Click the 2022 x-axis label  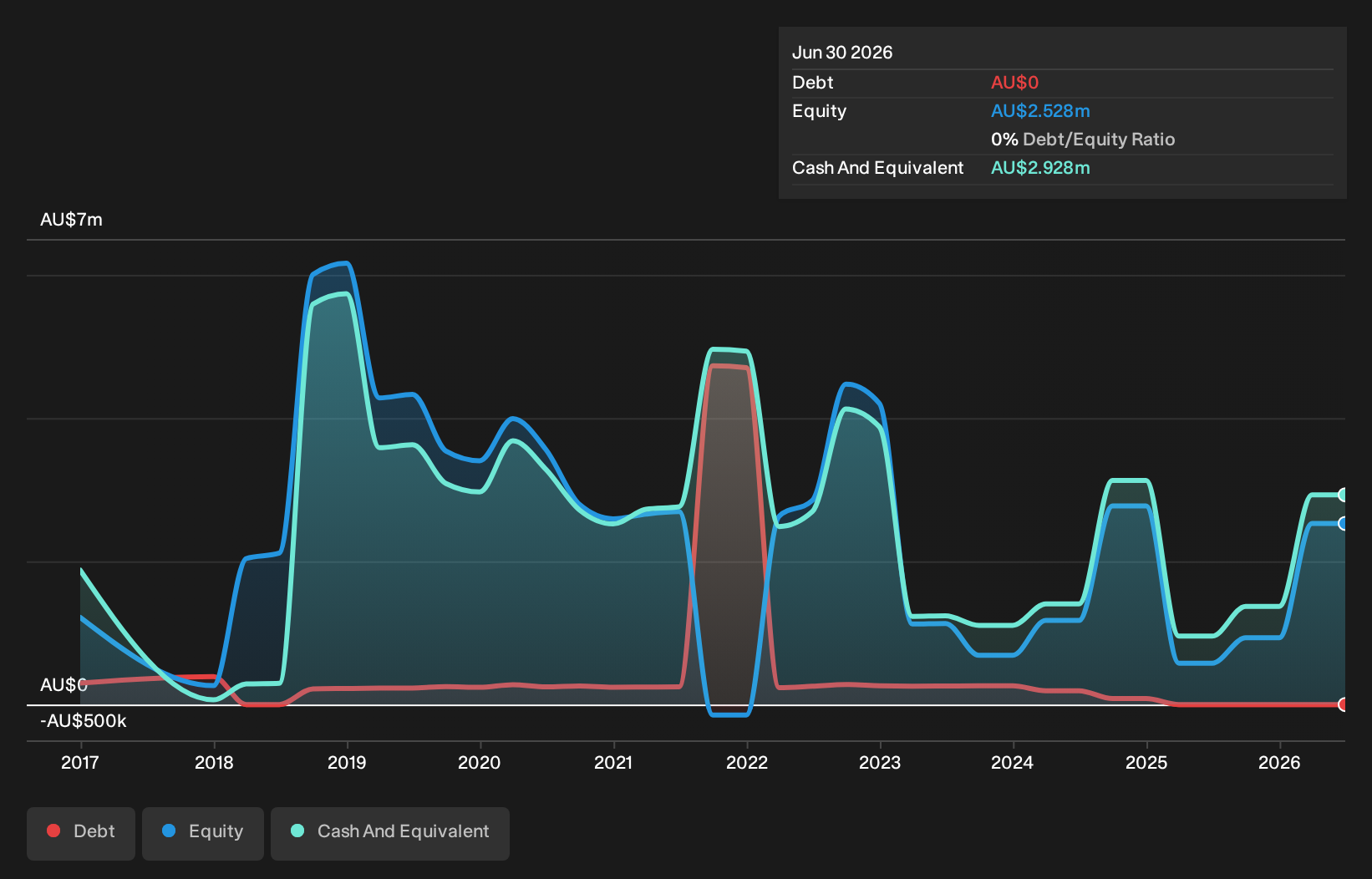pos(746,763)
